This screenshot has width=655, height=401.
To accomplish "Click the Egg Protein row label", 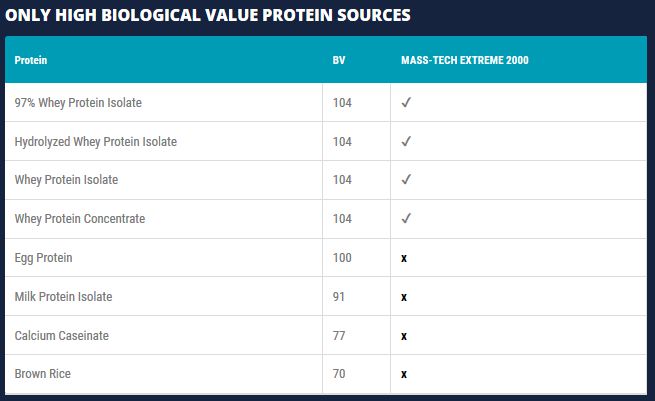I will [x=43, y=258].
